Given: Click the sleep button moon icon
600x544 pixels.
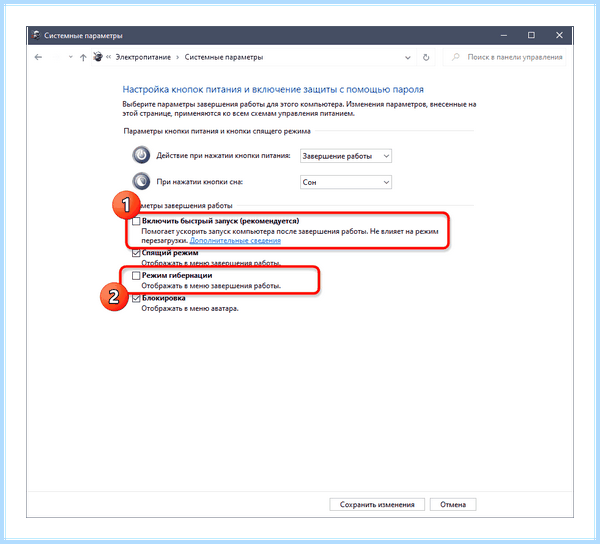Looking at the screenshot, I should tap(141, 181).
